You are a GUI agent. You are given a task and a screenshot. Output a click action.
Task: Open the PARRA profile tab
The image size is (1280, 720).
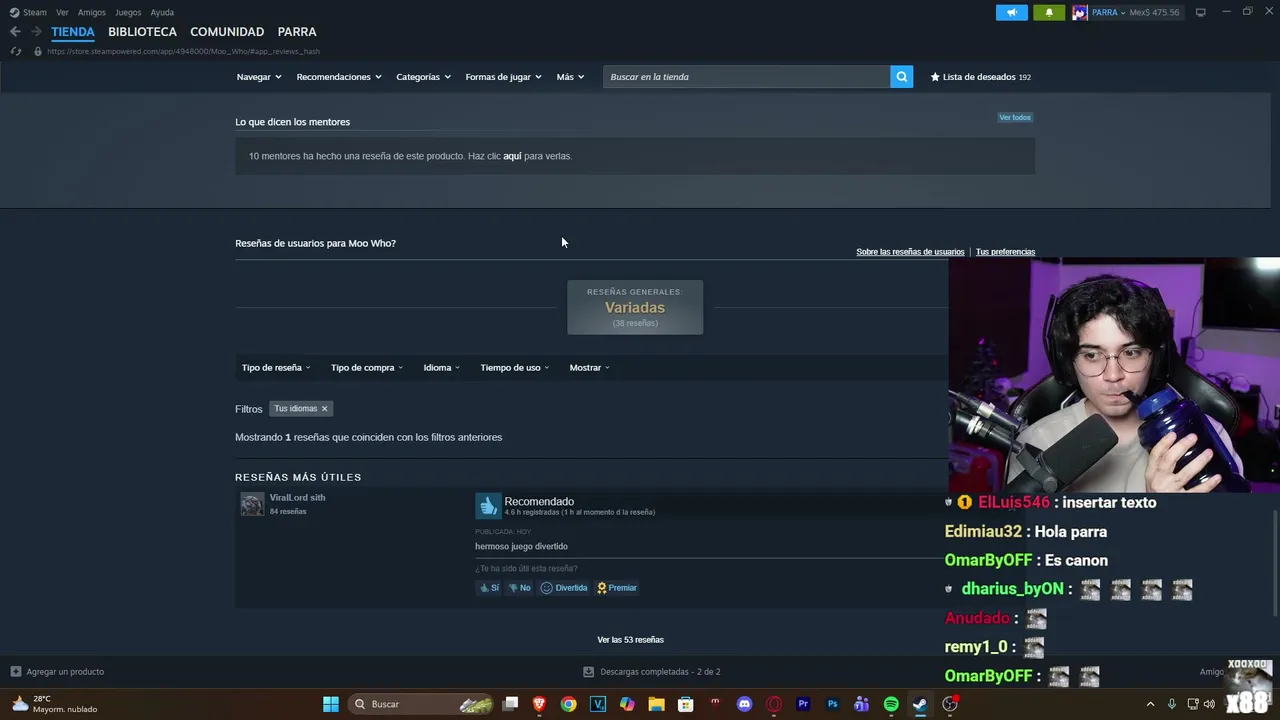pyautogui.click(x=297, y=32)
